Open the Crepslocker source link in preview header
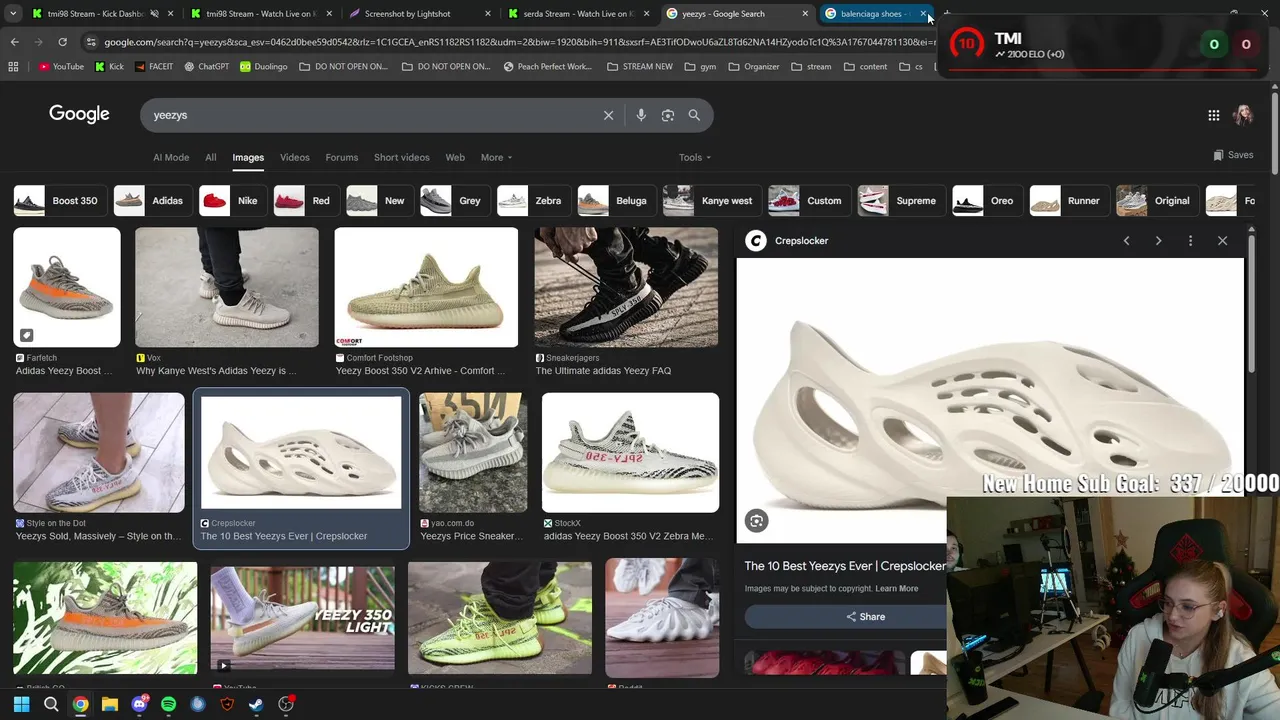Screen dimensions: 1280x720 787,241
